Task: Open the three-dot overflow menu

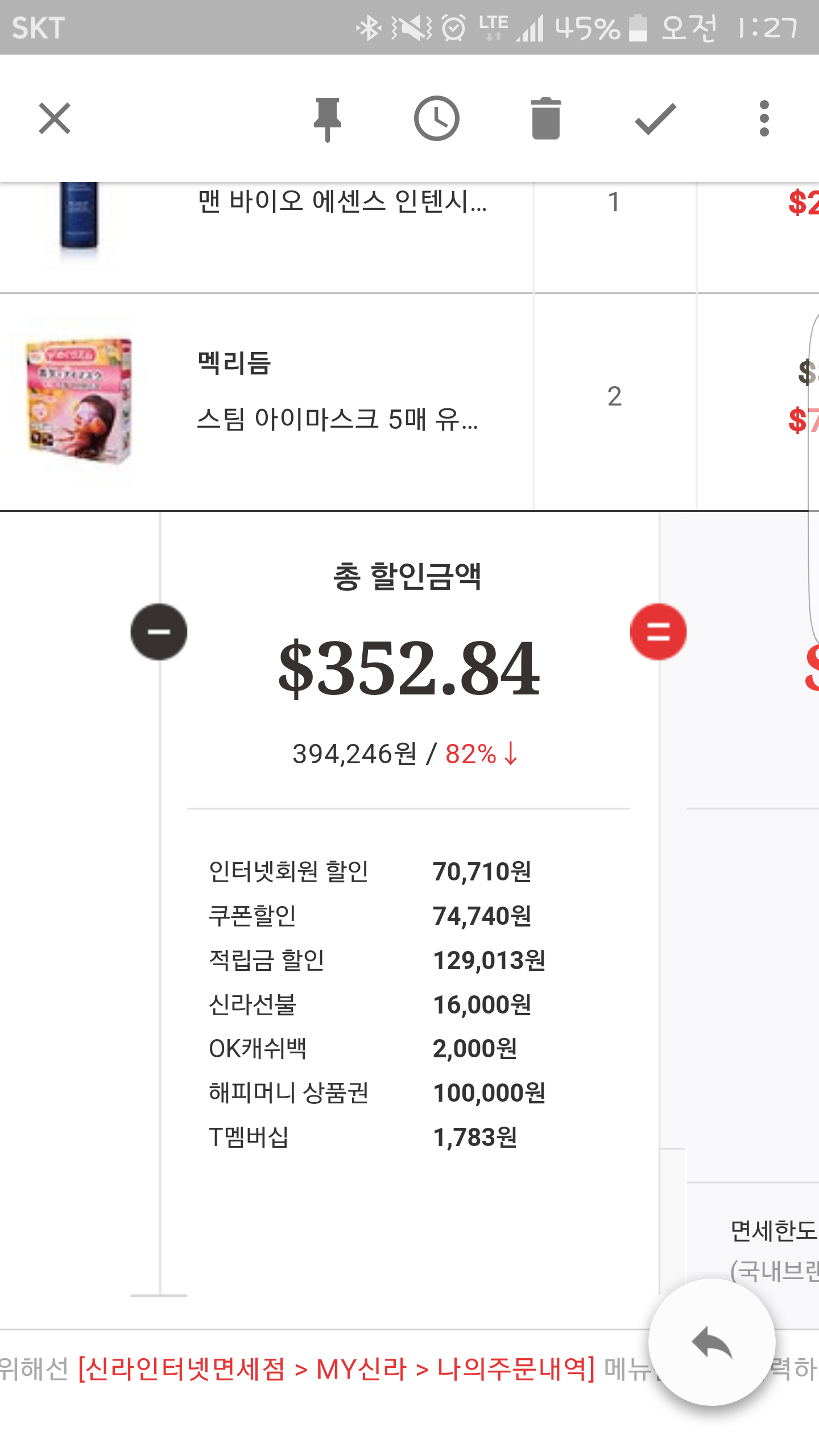Action: click(764, 118)
